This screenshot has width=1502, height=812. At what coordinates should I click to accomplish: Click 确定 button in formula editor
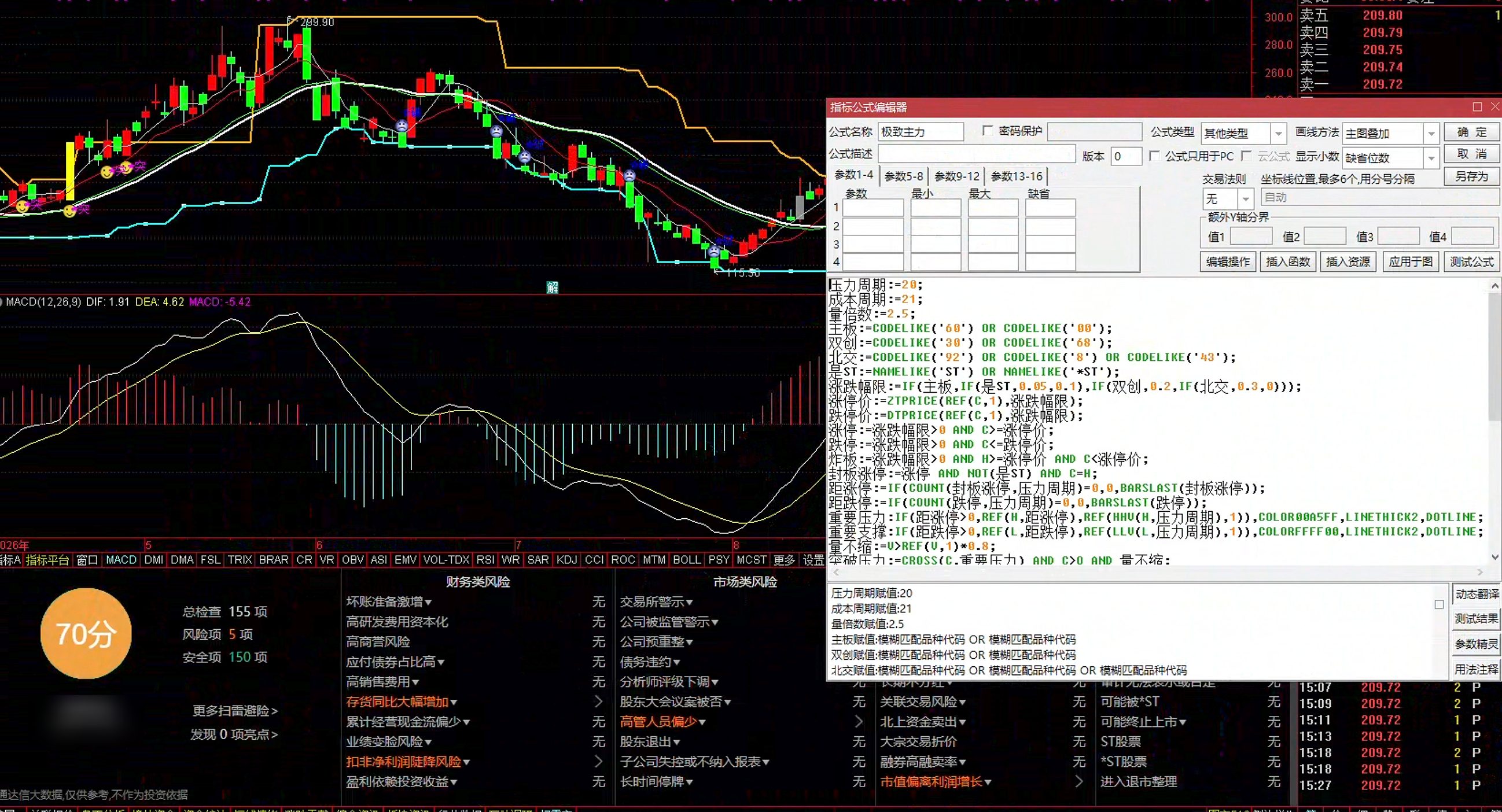[1472, 132]
